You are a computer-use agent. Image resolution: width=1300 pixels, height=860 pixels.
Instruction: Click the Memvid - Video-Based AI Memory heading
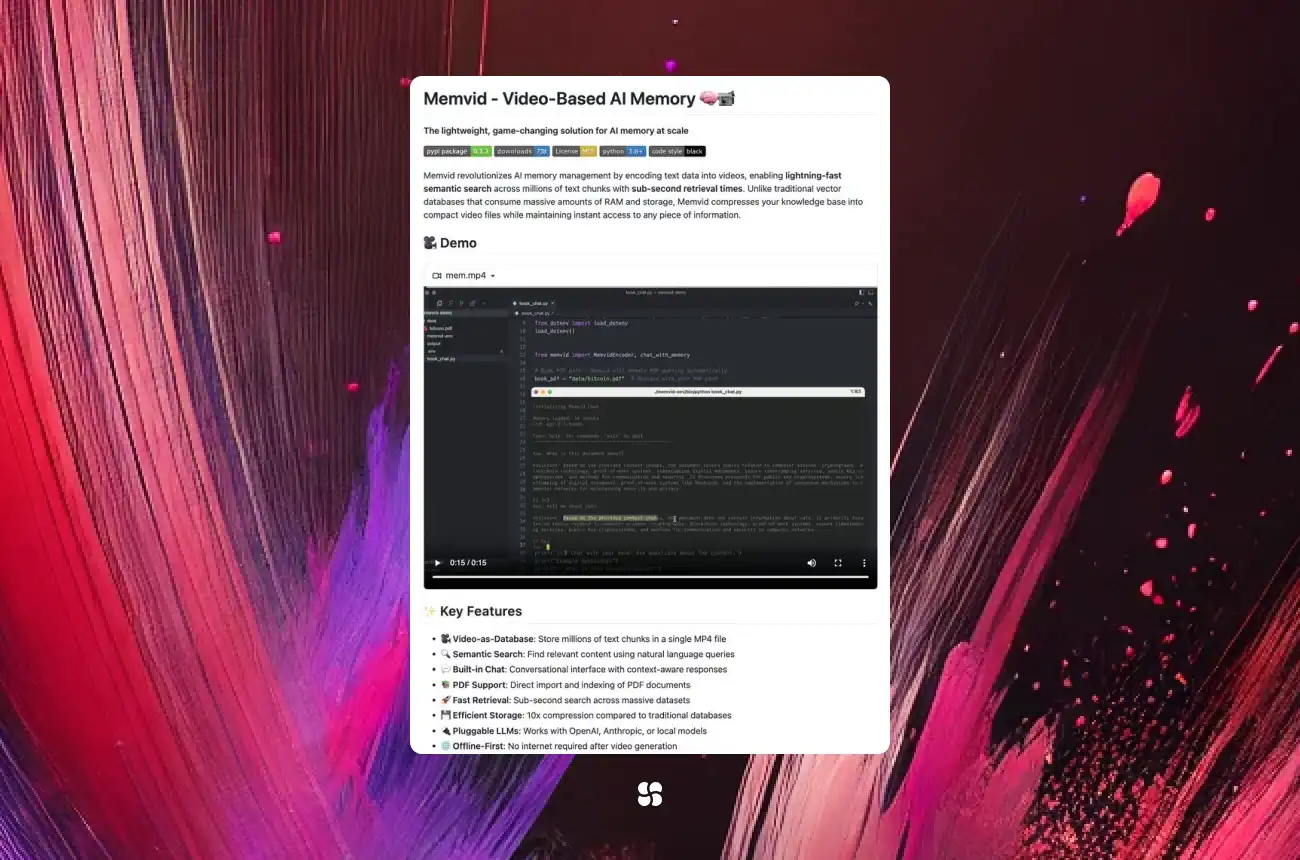pos(579,98)
